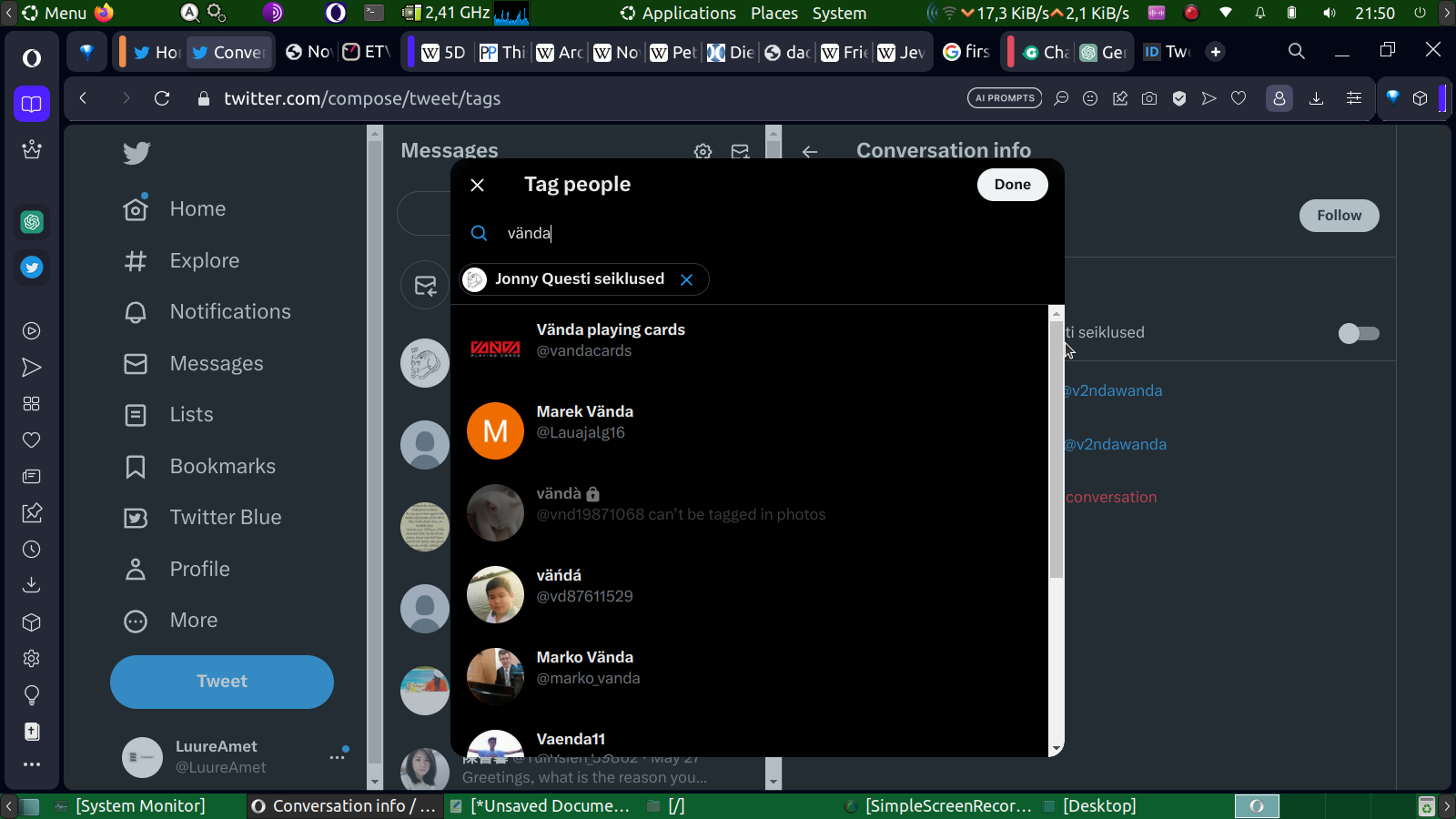Select Vända playing cards from results
This screenshot has height=819, width=1456.
pos(750,348)
